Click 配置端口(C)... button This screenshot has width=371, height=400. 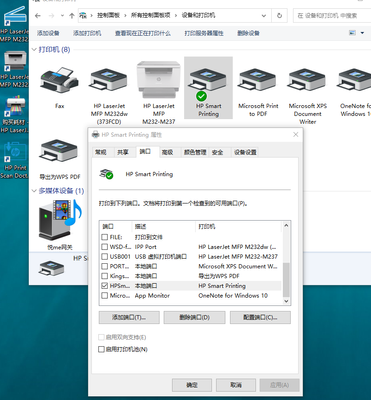pos(260,317)
